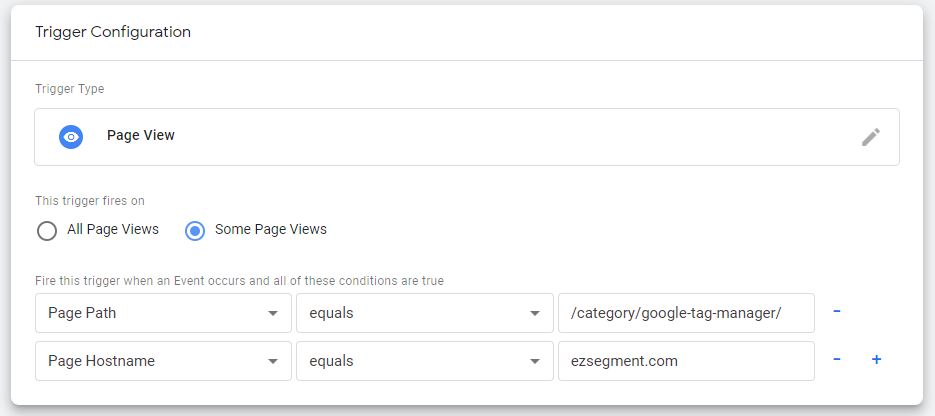Click the ezsegment.com value field
This screenshot has width=935, height=416.
686,361
